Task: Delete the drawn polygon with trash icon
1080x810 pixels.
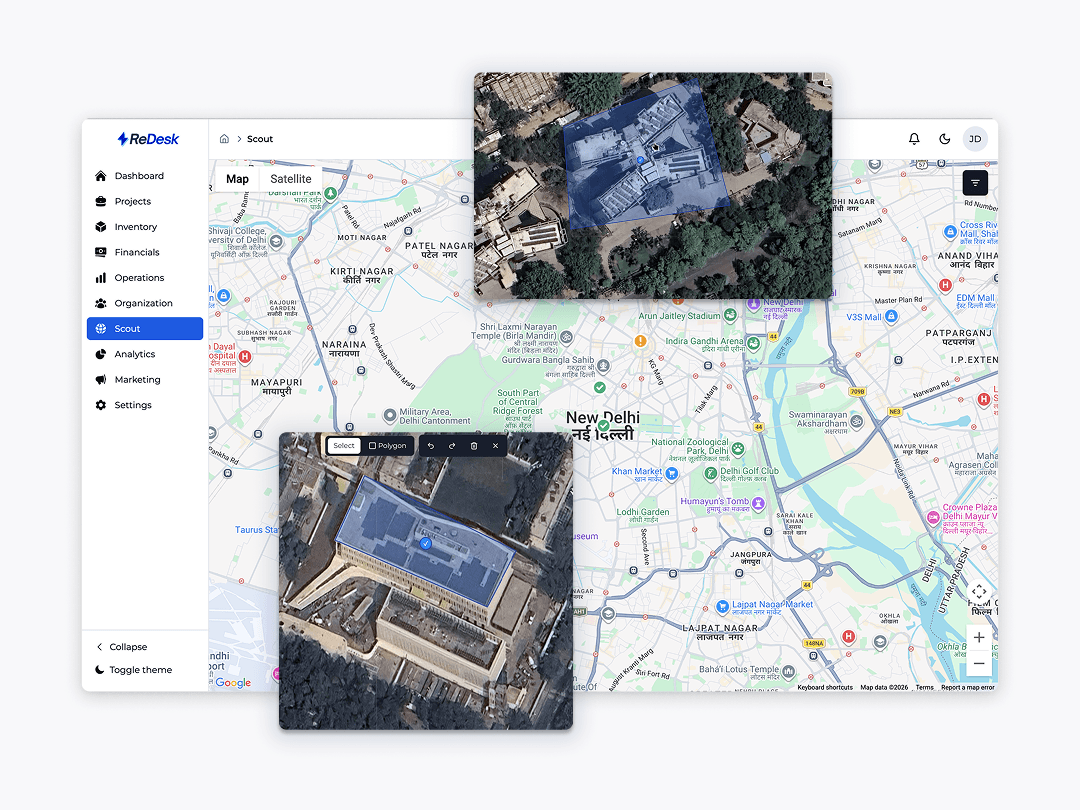Action: [x=474, y=446]
